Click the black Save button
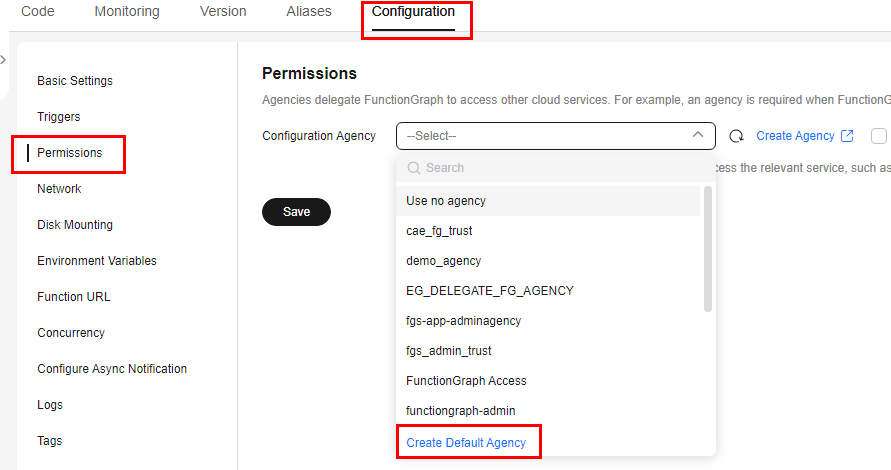The height and width of the screenshot is (470, 891). point(296,212)
